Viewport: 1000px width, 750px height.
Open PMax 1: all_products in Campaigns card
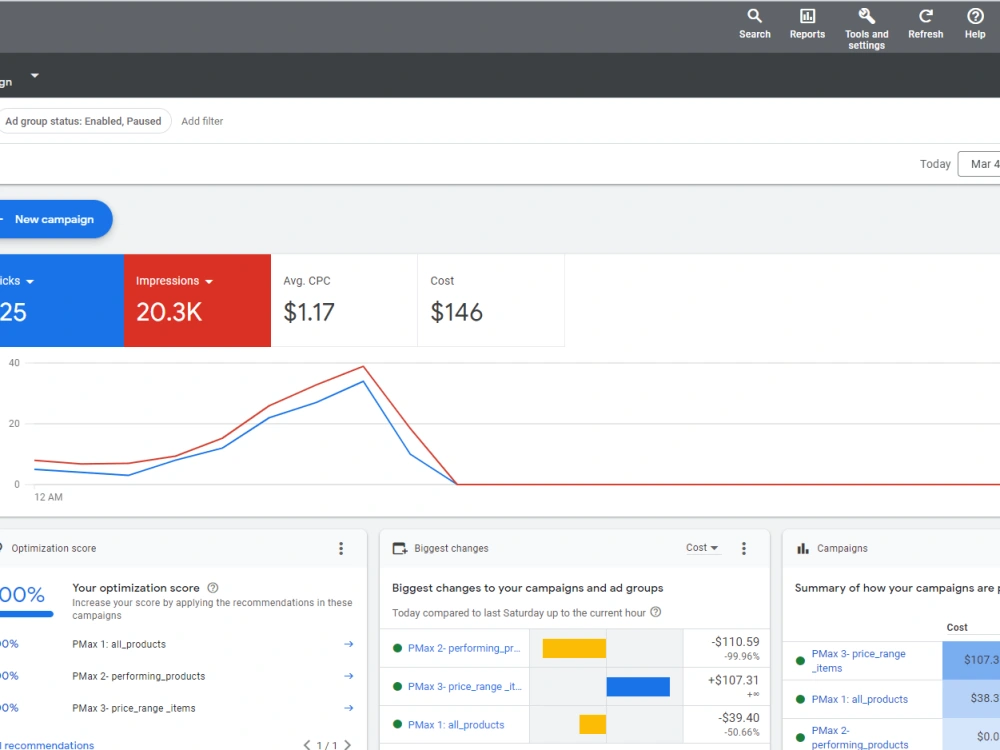(860, 699)
